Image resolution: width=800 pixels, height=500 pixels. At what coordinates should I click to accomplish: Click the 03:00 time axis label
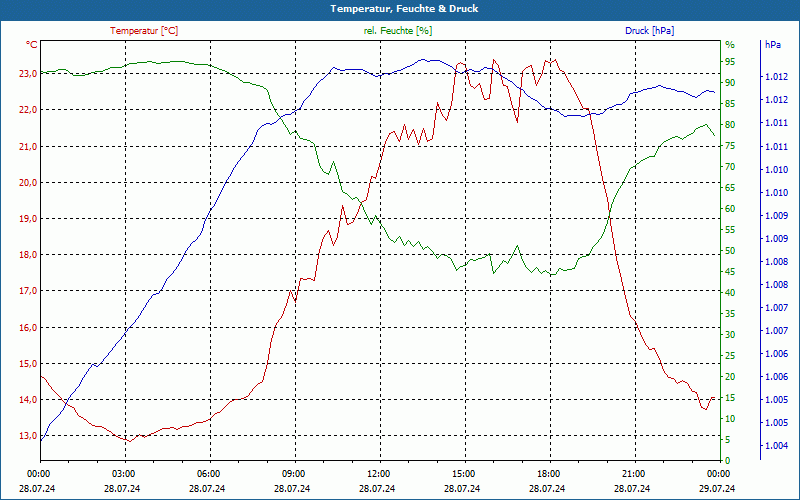pyautogui.click(x=122, y=473)
